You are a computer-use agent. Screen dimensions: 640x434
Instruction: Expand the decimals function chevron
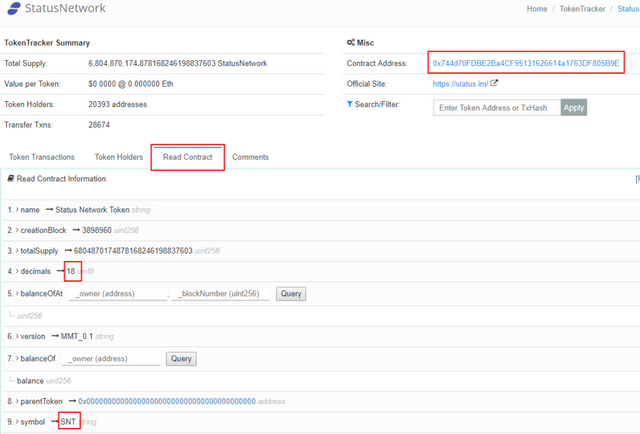pos(17,271)
